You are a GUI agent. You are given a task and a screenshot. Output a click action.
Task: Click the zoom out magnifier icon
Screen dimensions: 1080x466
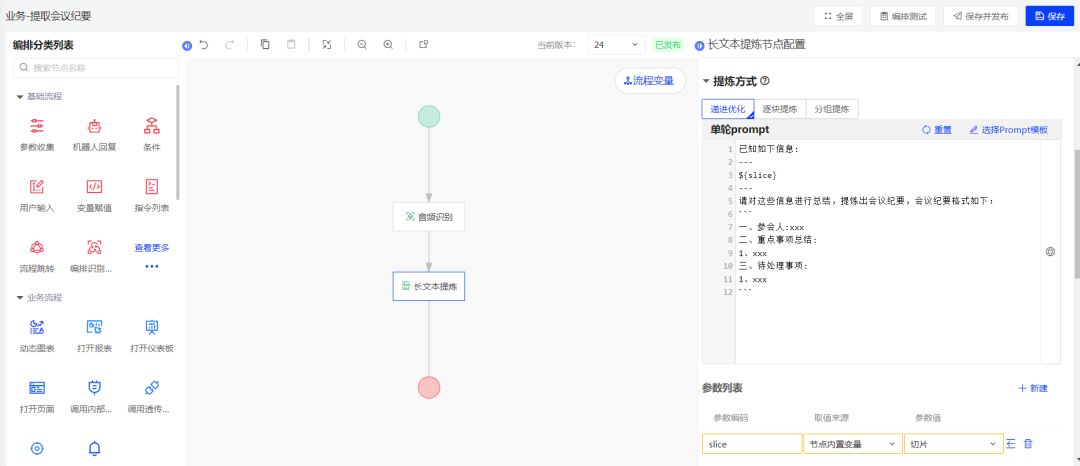pyautogui.click(x=362, y=45)
